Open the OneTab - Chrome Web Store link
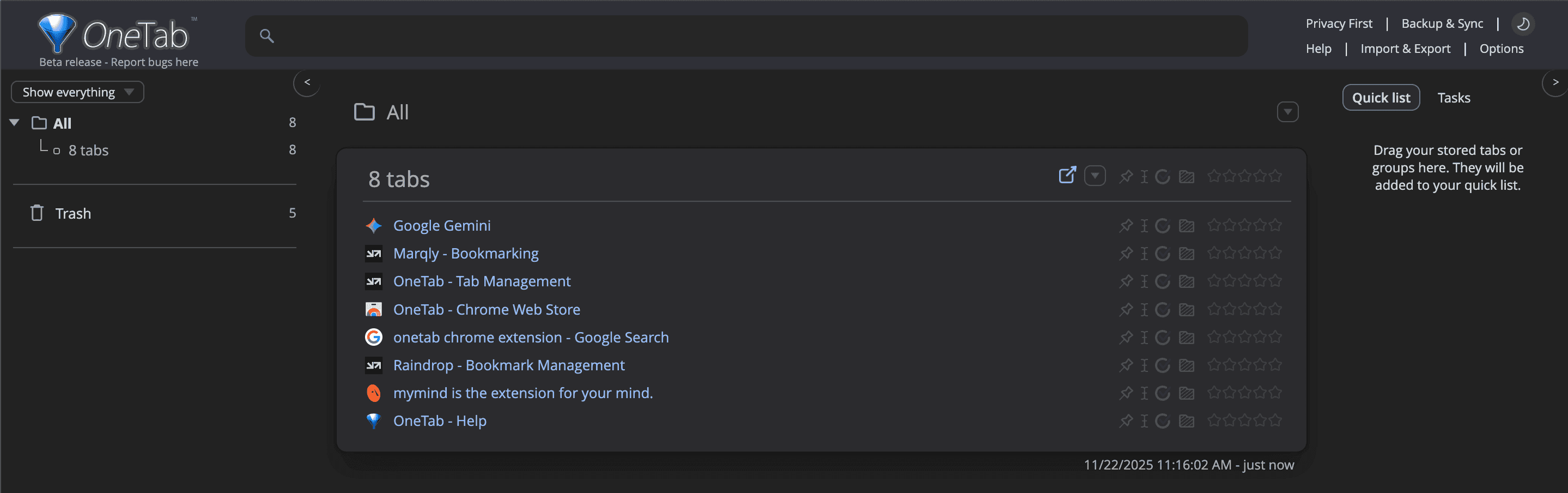 (x=487, y=310)
